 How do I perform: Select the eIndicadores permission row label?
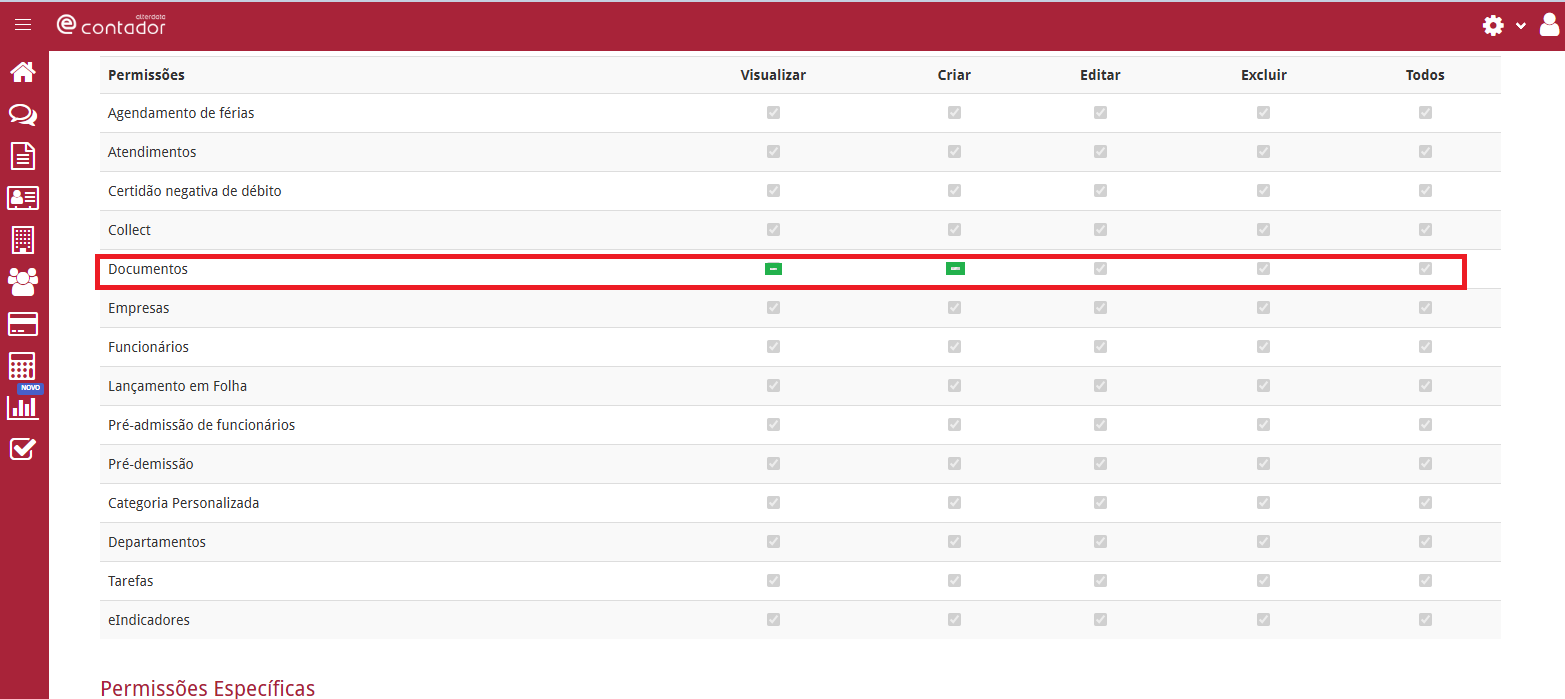click(149, 620)
